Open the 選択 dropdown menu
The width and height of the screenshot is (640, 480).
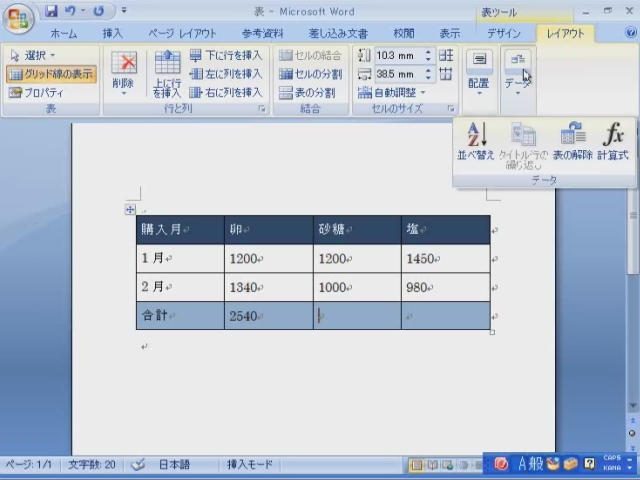click(33, 56)
